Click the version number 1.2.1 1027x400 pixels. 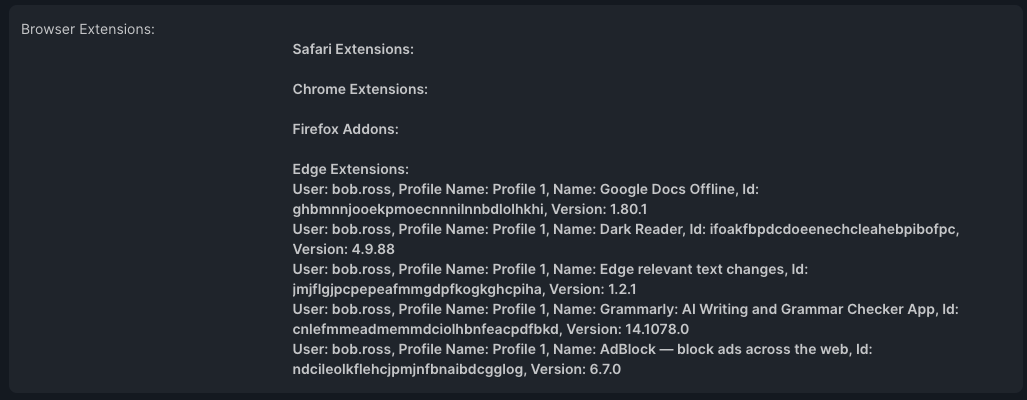[622, 289]
